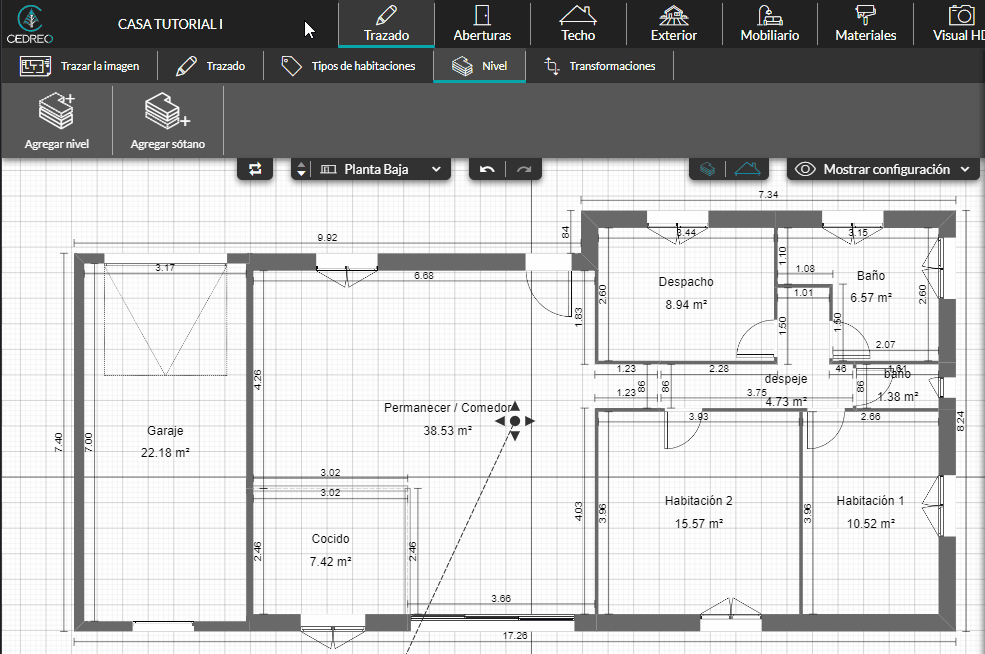Click the 6.68 interior dimension
Image resolution: width=985 pixels, height=654 pixels.
tap(424, 275)
